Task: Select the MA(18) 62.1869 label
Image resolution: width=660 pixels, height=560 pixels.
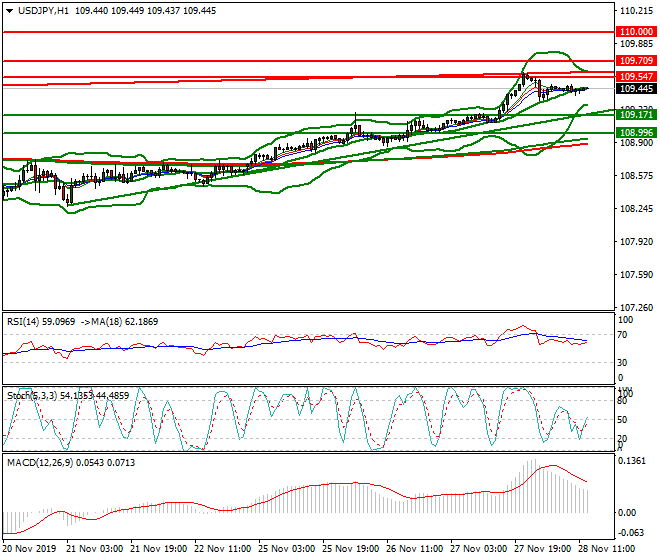Action: [125, 322]
